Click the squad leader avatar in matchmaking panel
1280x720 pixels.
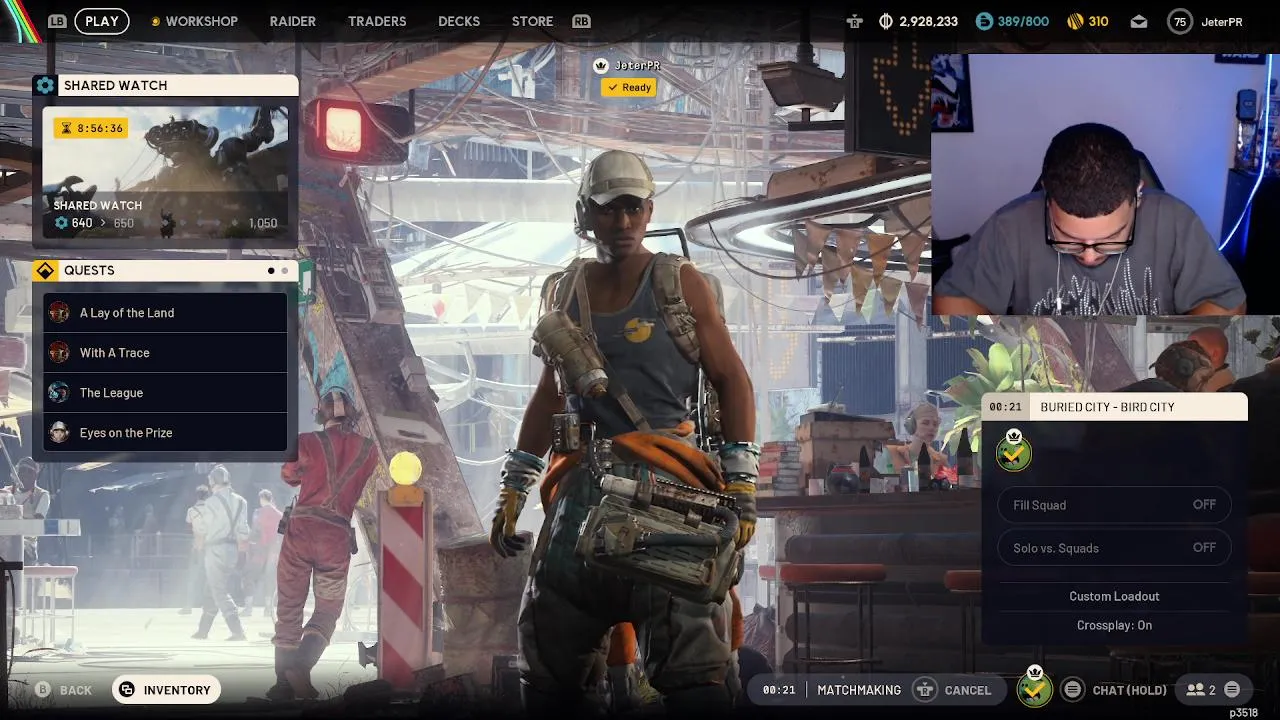coord(1014,452)
